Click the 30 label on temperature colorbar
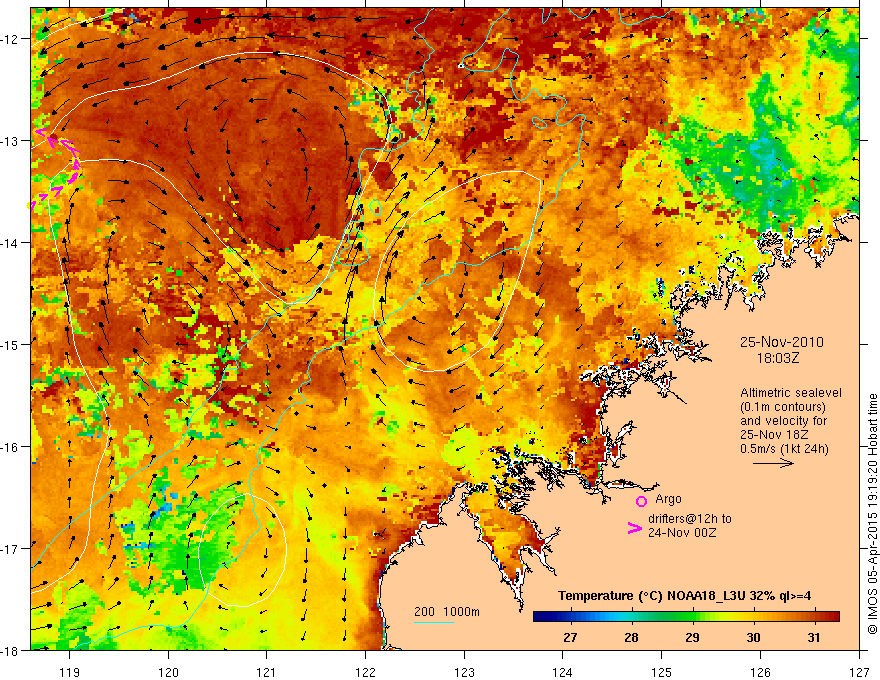Image resolution: width=880 pixels, height=680 pixels. 753,637
